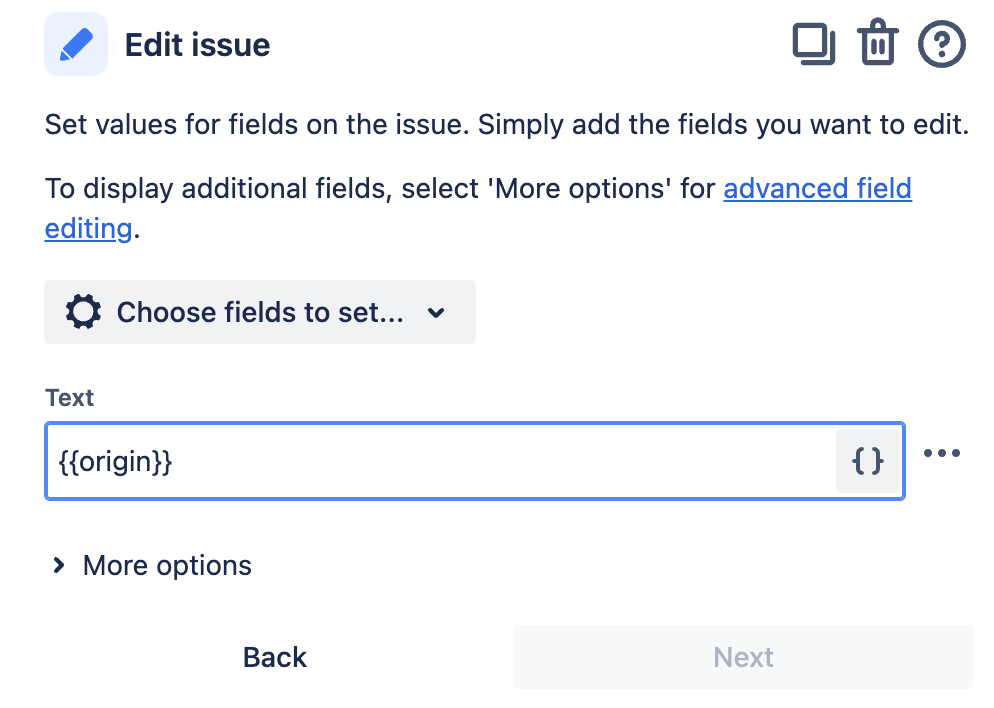Click the 'Set values for fields' description

(506, 128)
